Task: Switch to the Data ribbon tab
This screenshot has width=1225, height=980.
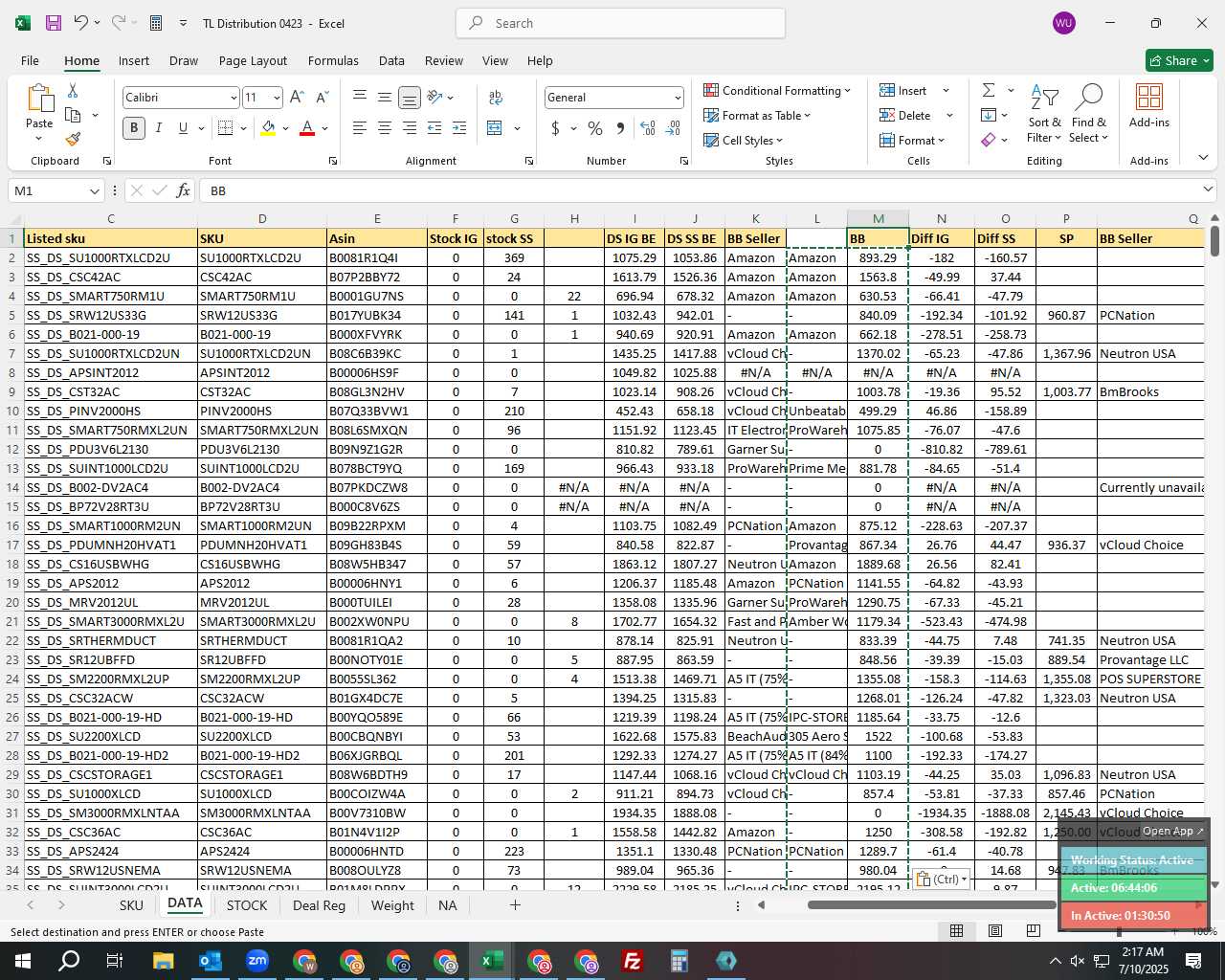Action: [x=391, y=60]
